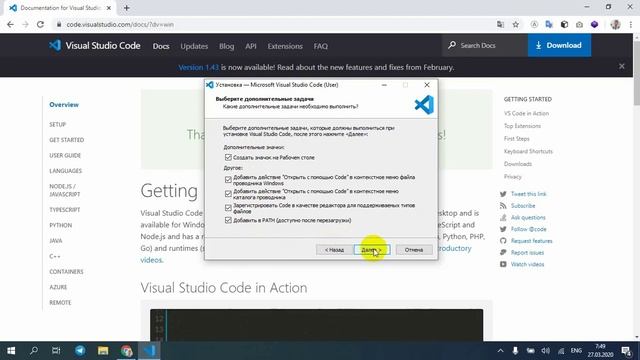Click the GitHub icon next to Request features
Screen dimensions: 640x360
[503, 241]
